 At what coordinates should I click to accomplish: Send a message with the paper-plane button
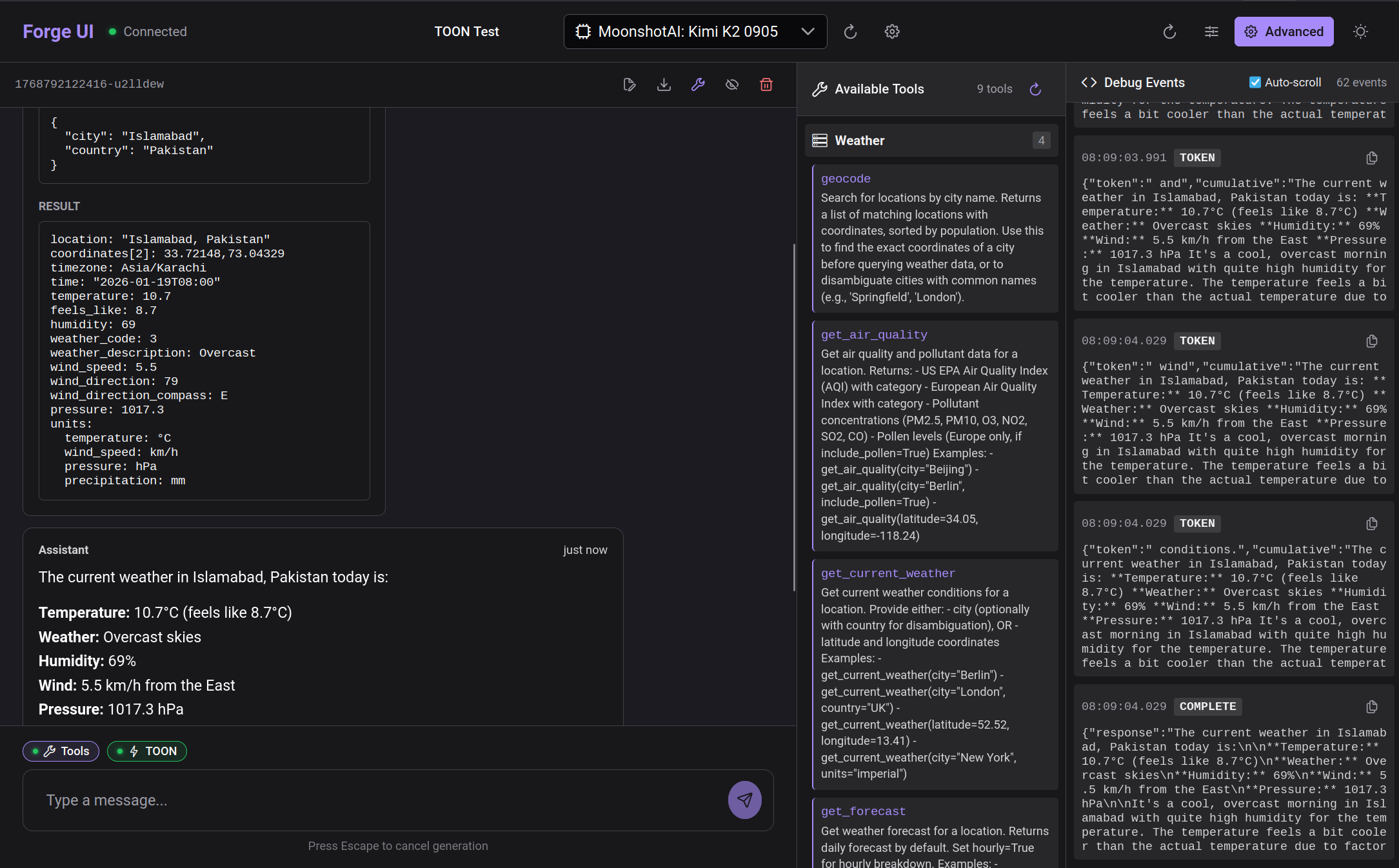pyautogui.click(x=744, y=800)
